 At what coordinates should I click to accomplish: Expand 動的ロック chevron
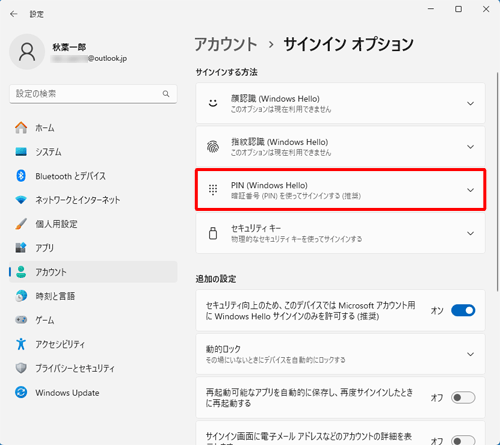470,354
